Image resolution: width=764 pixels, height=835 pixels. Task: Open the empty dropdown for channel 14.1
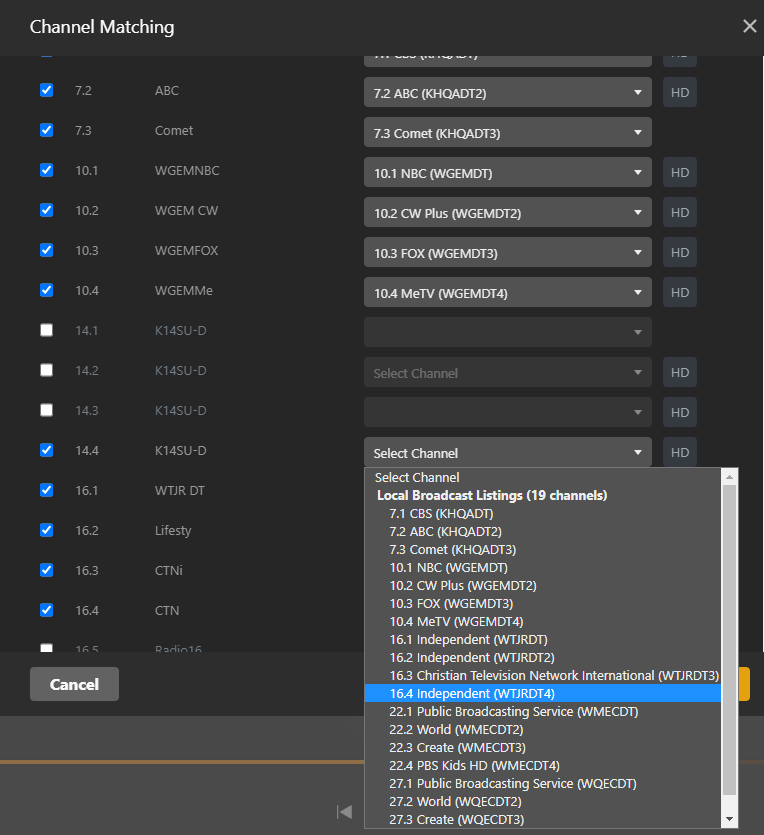pyautogui.click(x=508, y=332)
